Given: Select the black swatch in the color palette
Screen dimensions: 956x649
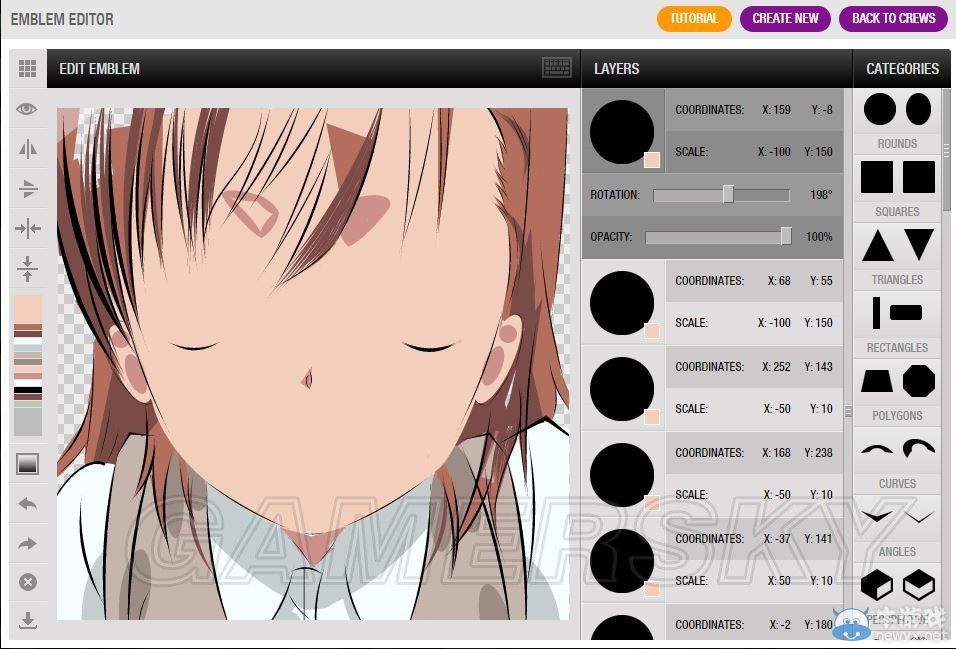Looking at the screenshot, I should [x=27, y=389].
